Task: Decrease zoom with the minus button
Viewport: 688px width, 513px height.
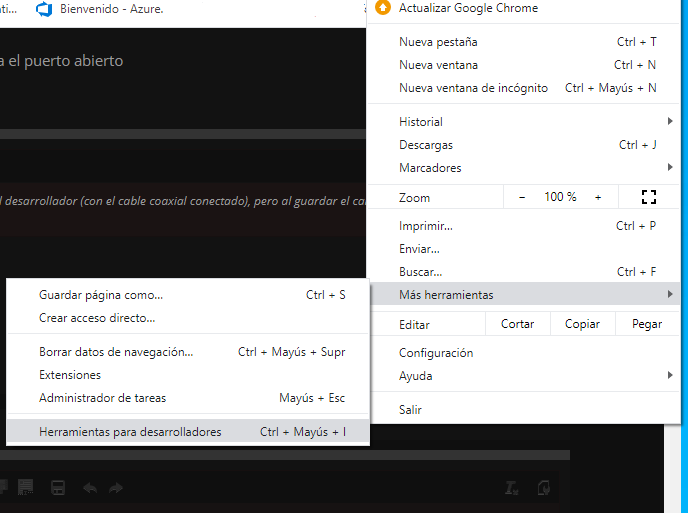Action: click(522, 197)
